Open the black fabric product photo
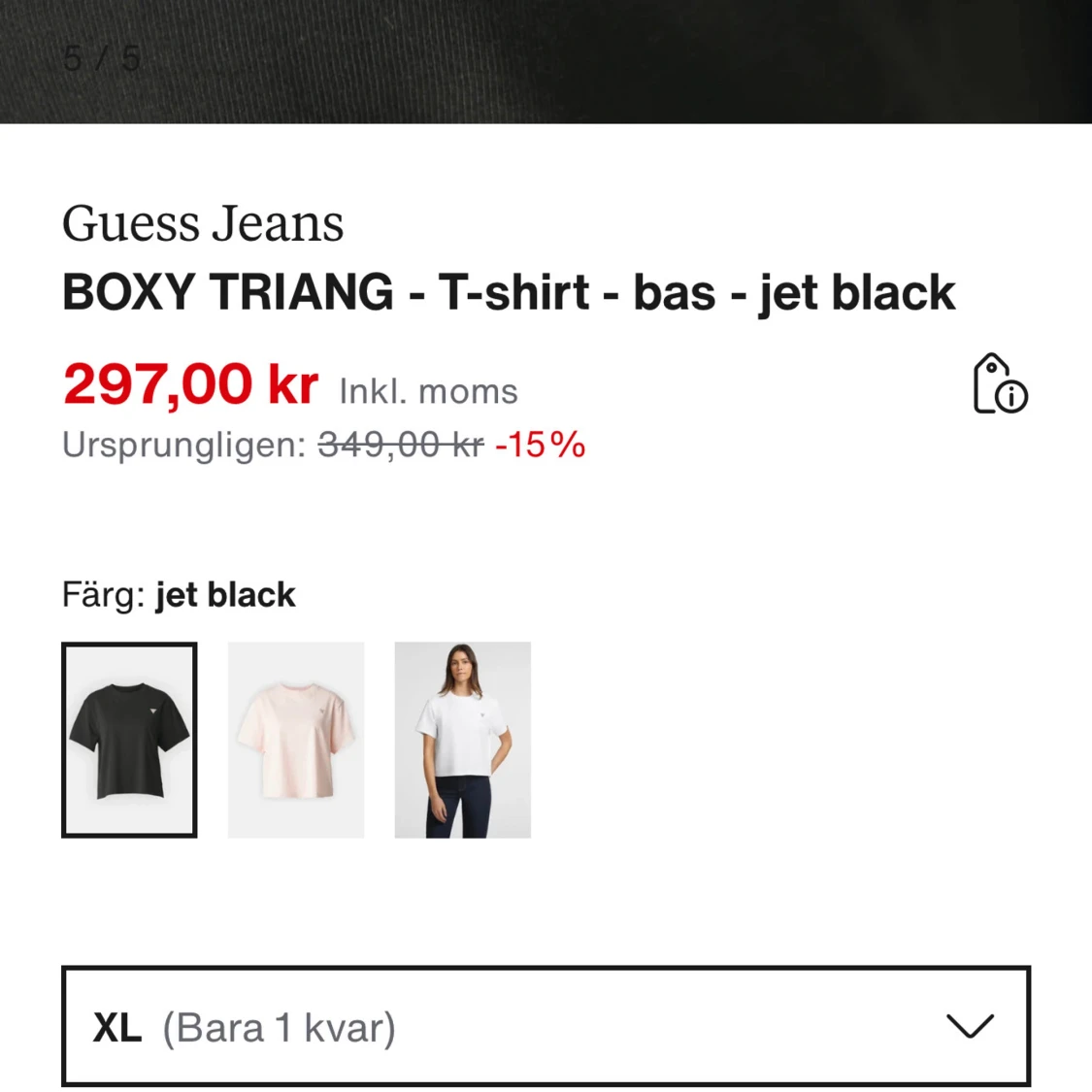Viewport: 1092px width, 1092px height. tap(546, 61)
